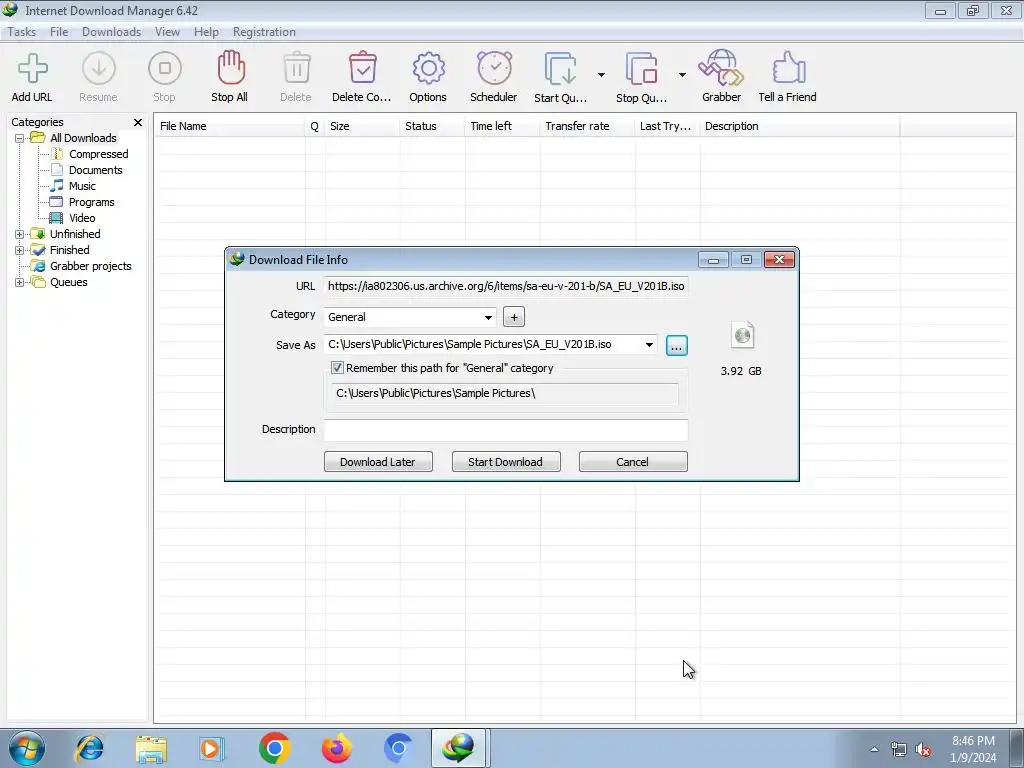The width and height of the screenshot is (1024, 768).
Task: Open Options gear icon
Action: 428,69
